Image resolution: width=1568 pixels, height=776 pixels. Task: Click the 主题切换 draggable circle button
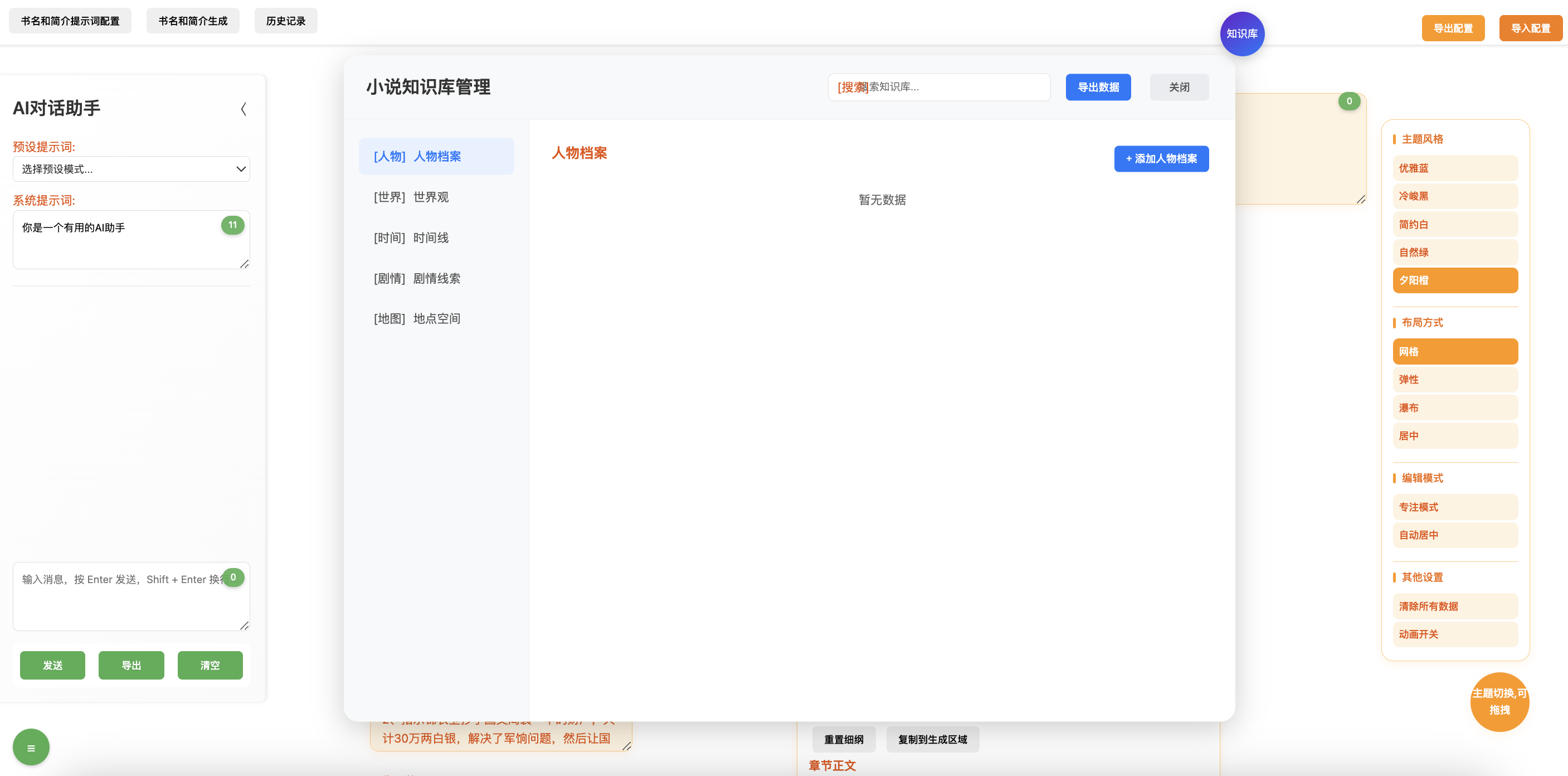pos(1499,702)
